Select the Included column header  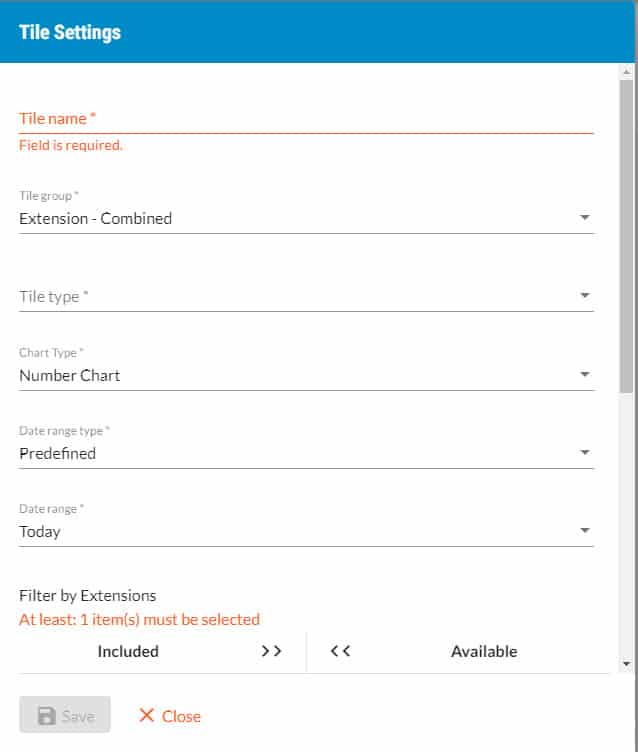(x=128, y=651)
